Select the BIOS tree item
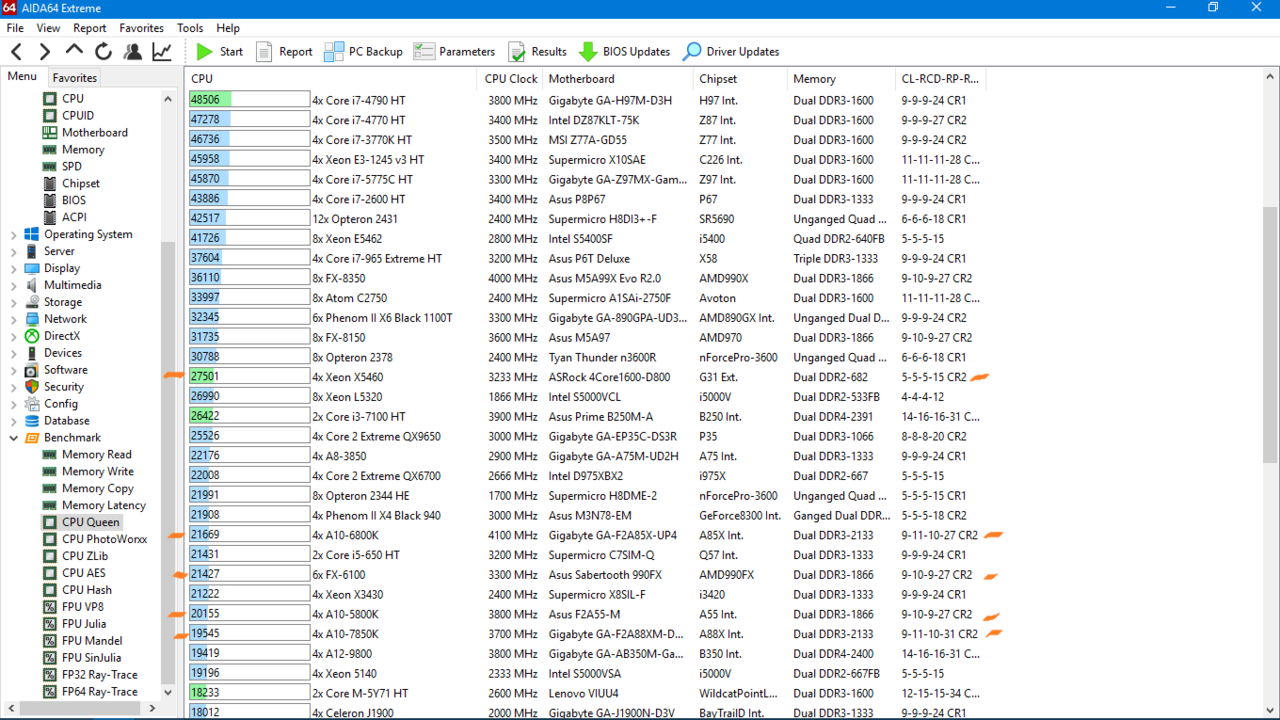The height and width of the screenshot is (720, 1280). click(x=74, y=201)
